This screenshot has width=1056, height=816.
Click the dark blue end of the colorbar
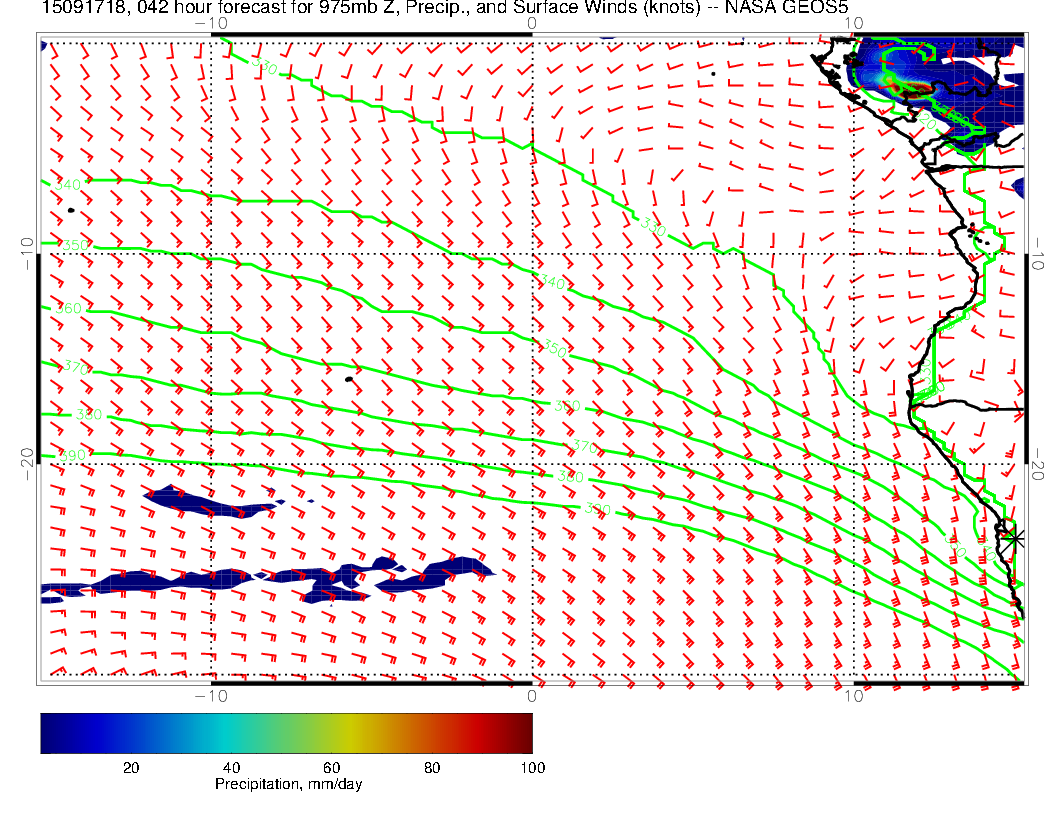(x=50, y=733)
